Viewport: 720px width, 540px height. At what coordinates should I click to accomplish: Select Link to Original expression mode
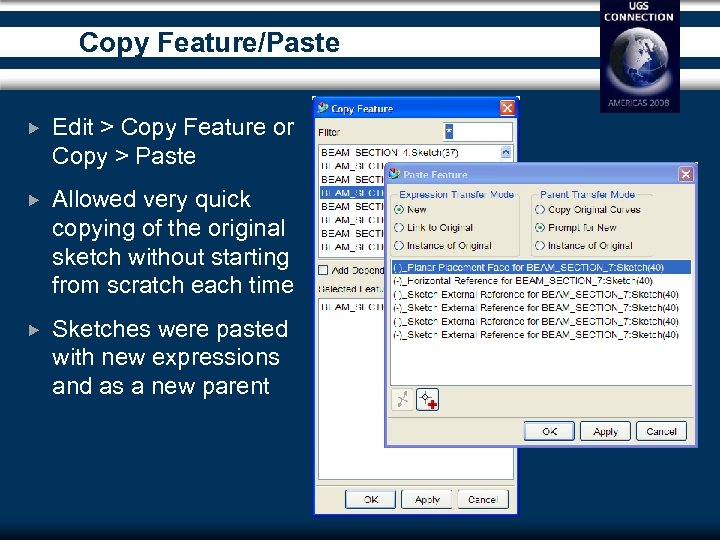(x=399, y=228)
